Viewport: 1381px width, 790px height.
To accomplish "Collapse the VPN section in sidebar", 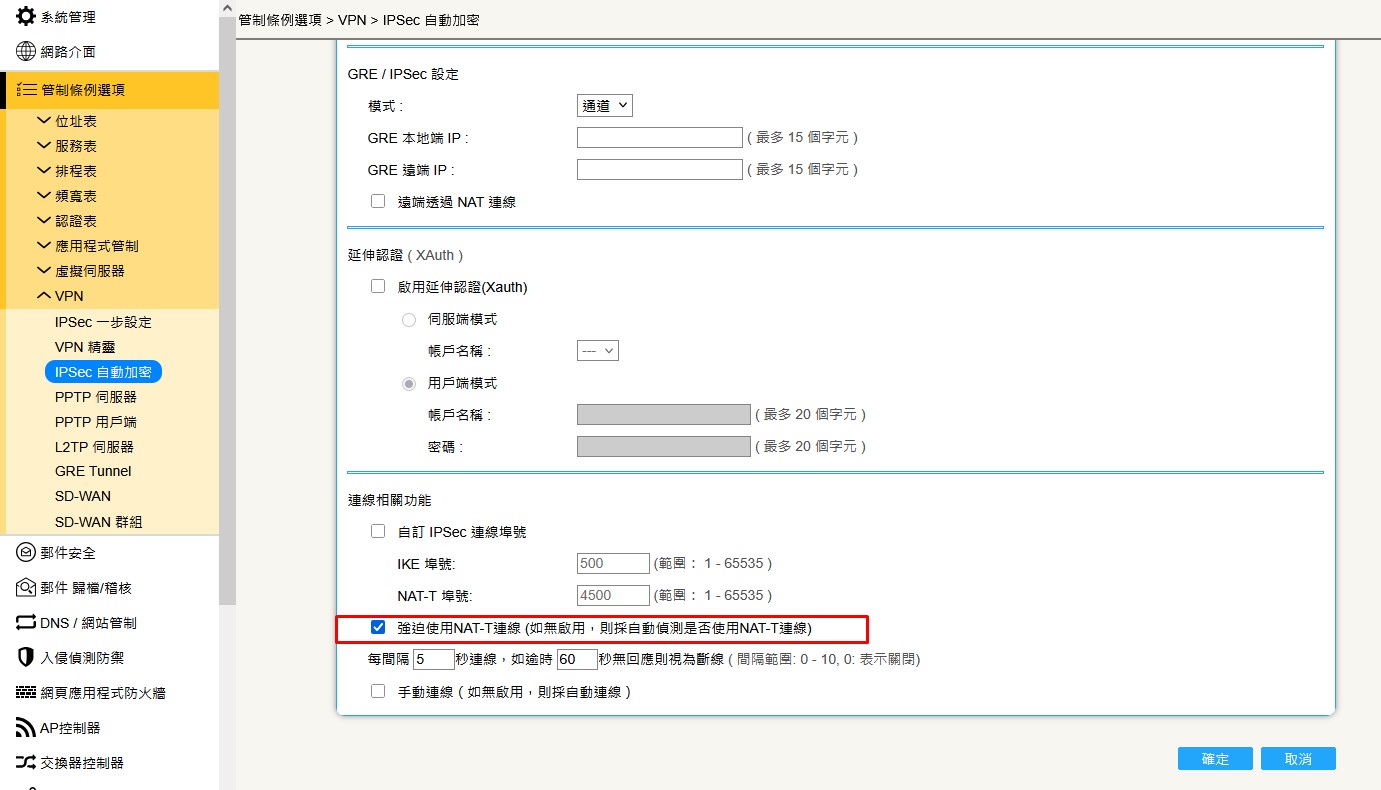I will tap(44, 296).
